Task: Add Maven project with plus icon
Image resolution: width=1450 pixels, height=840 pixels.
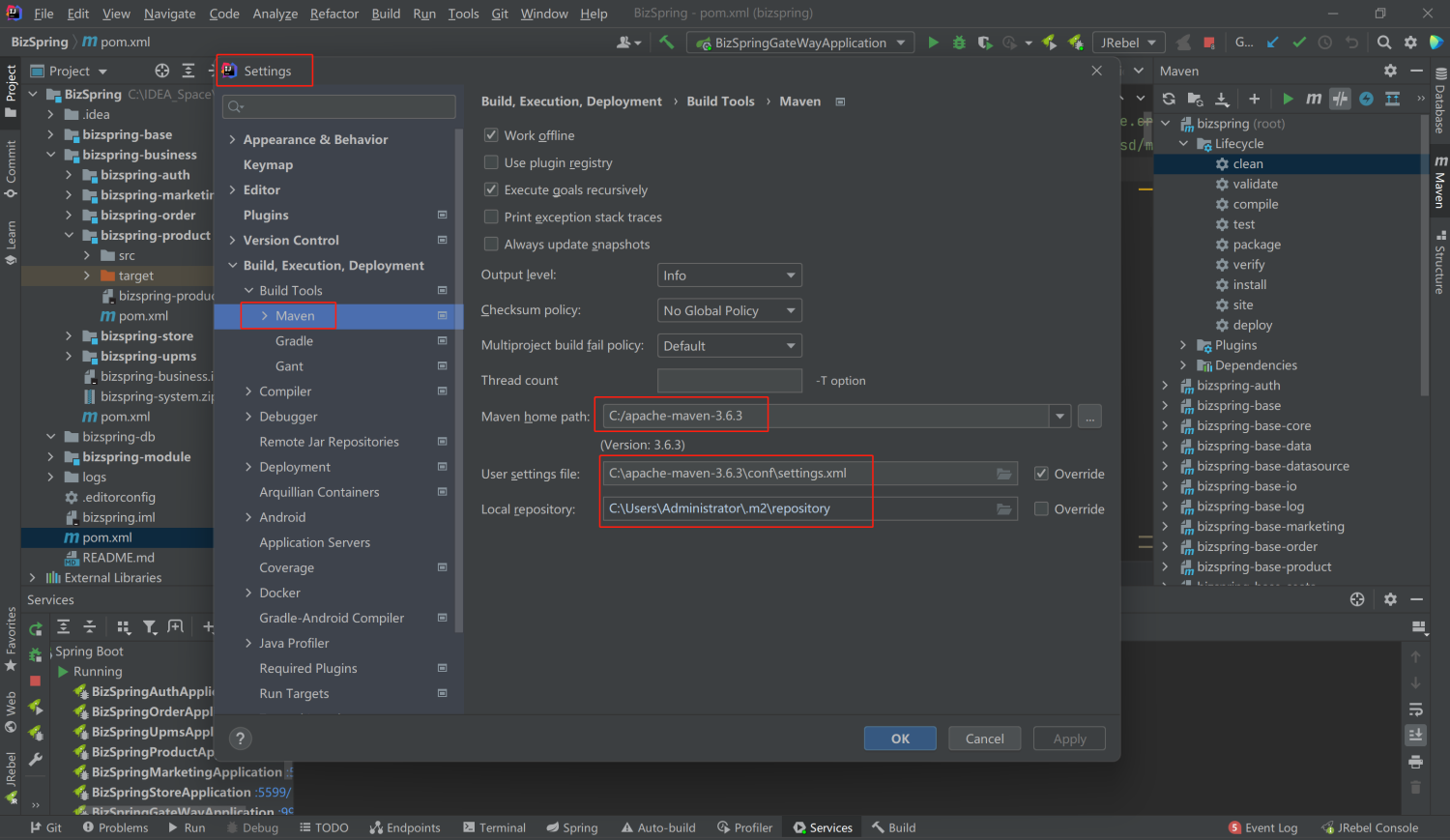Action: tap(1254, 99)
